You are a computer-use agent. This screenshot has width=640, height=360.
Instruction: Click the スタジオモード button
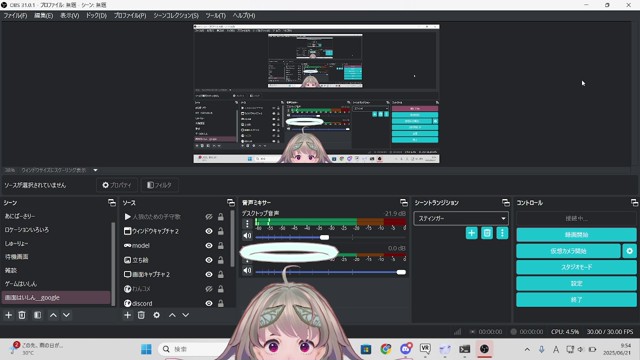[x=576, y=267]
